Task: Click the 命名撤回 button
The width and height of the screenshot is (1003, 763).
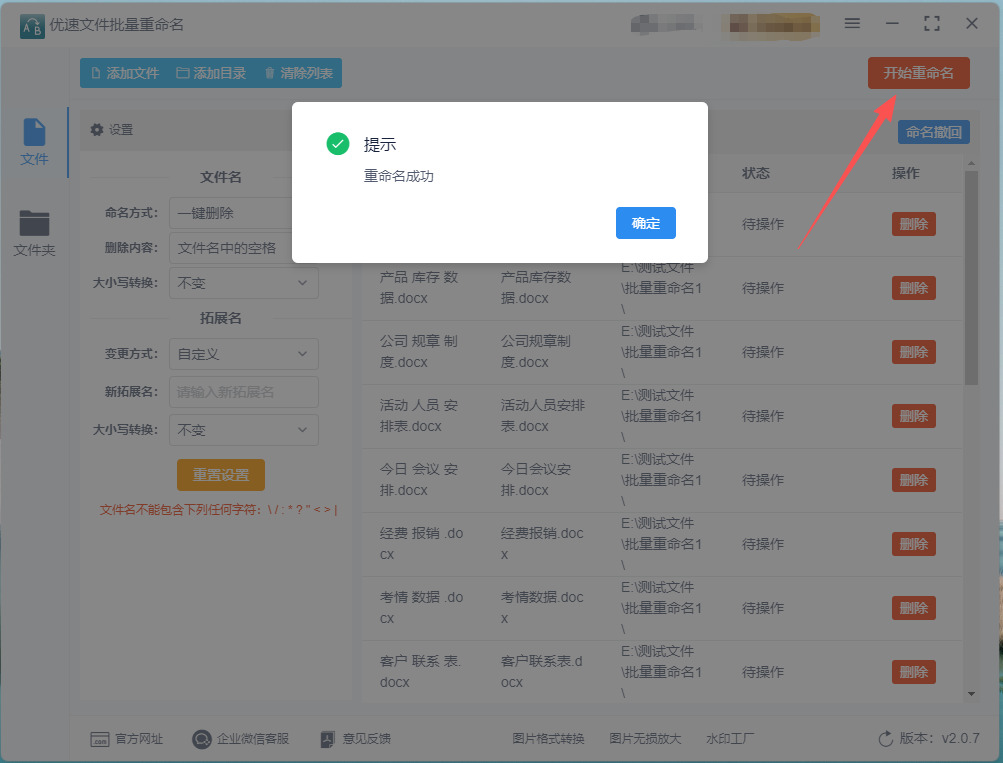Action: click(x=933, y=132)
